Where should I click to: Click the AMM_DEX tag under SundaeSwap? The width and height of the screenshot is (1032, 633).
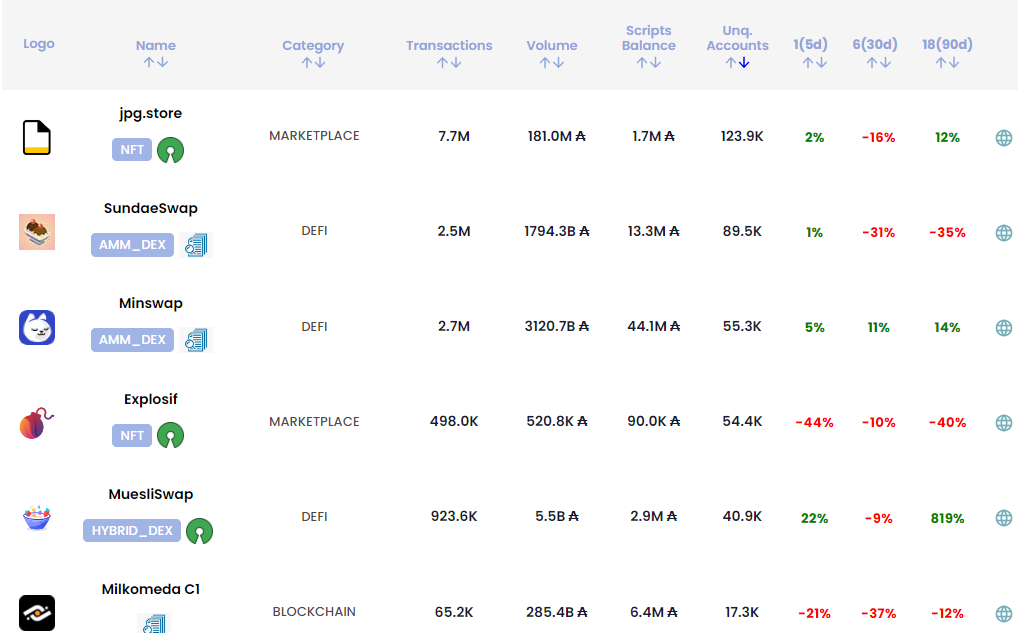pyautogui.click(x=132, y=245)
